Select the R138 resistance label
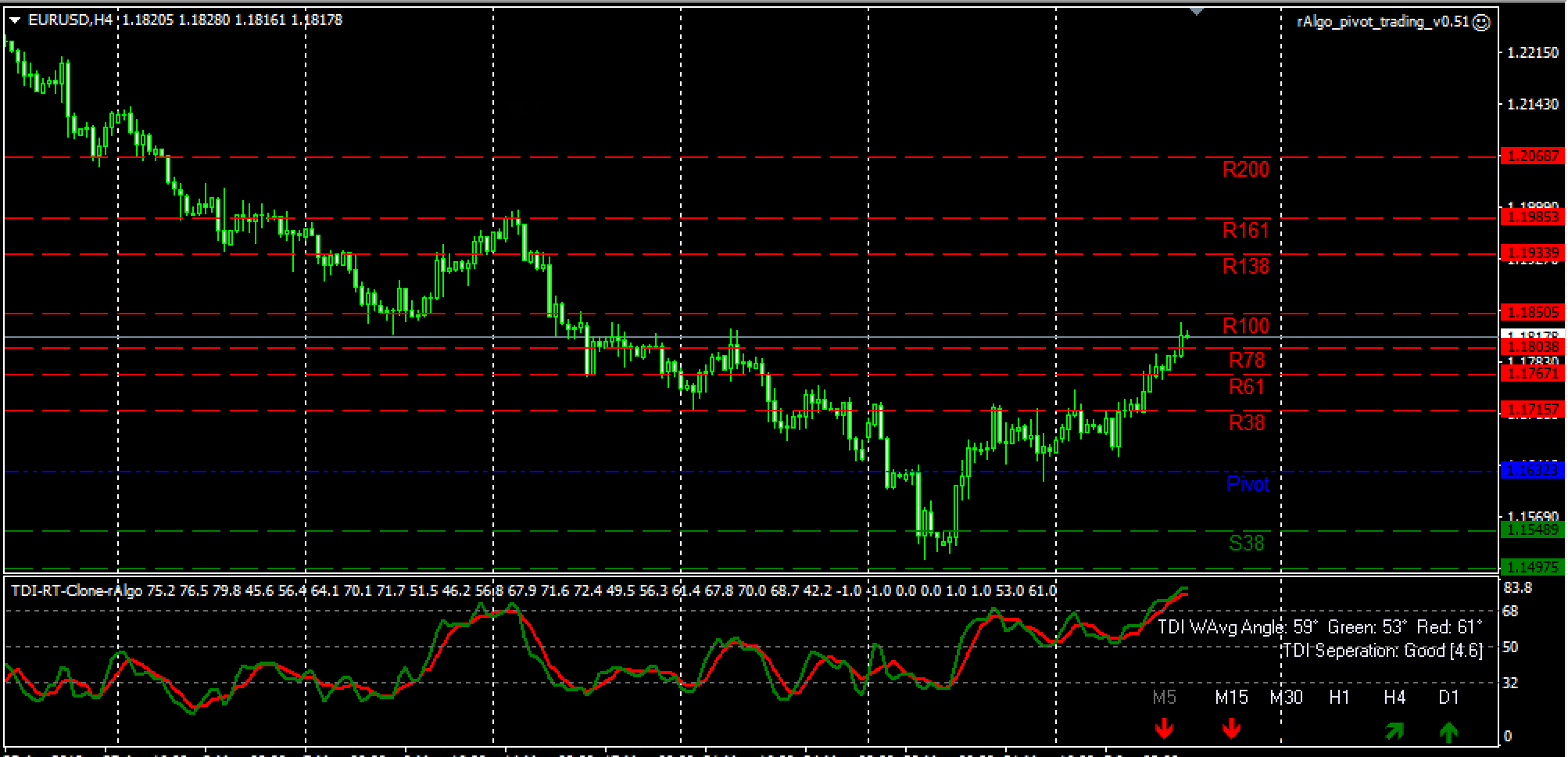 tap(1246, 267)
